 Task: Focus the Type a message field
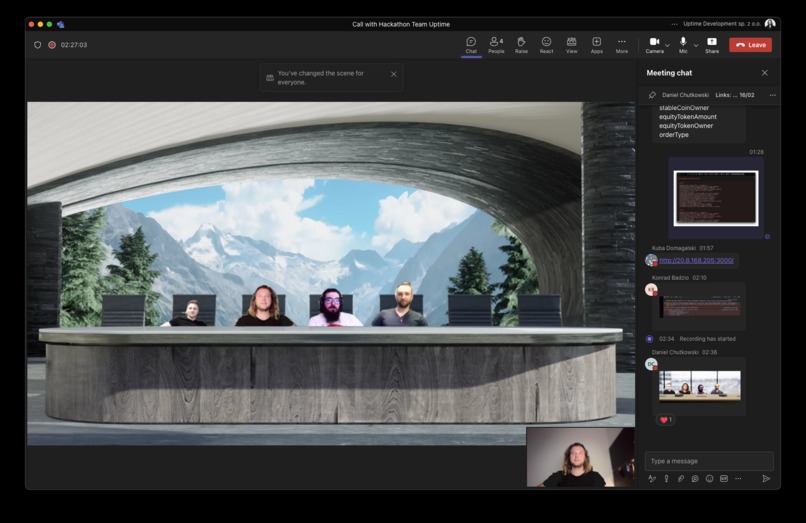709,461
